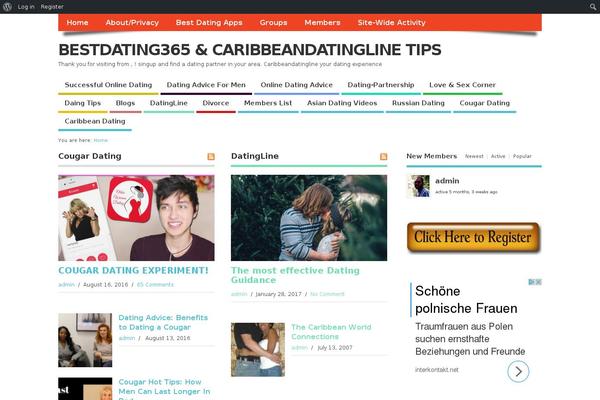The height and width of the screenshot is (400, 600).
Task: Open the Cougar Dating RSS feed icon
Action: (x=211, y=157)
